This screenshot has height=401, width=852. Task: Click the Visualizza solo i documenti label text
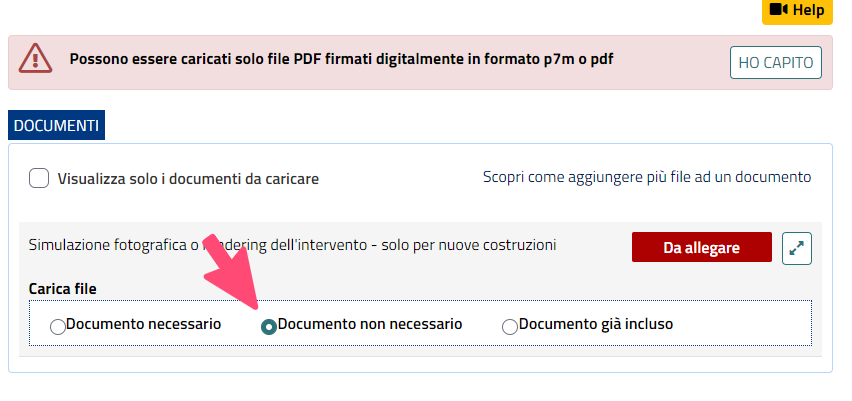click(188, 179)
